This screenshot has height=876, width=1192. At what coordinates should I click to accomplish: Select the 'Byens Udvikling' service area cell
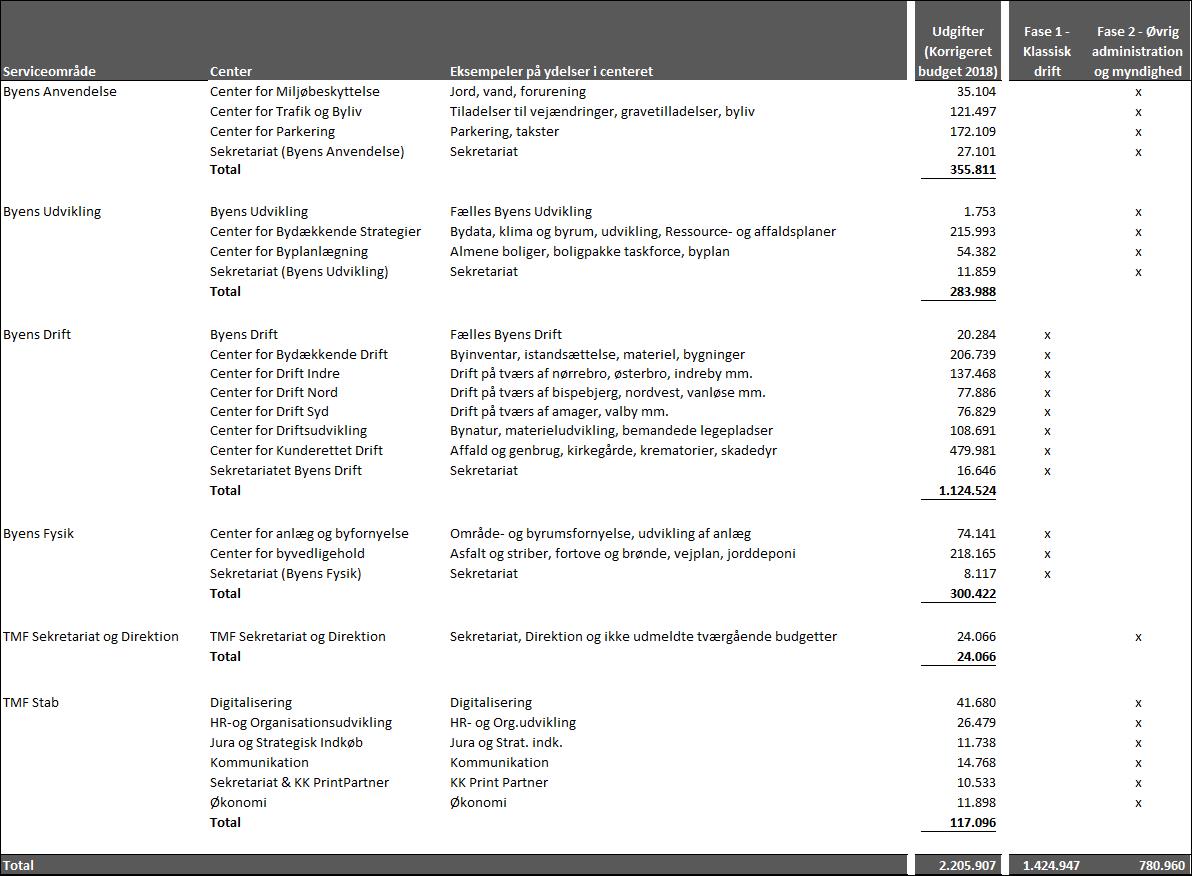[x=52, y=211]
